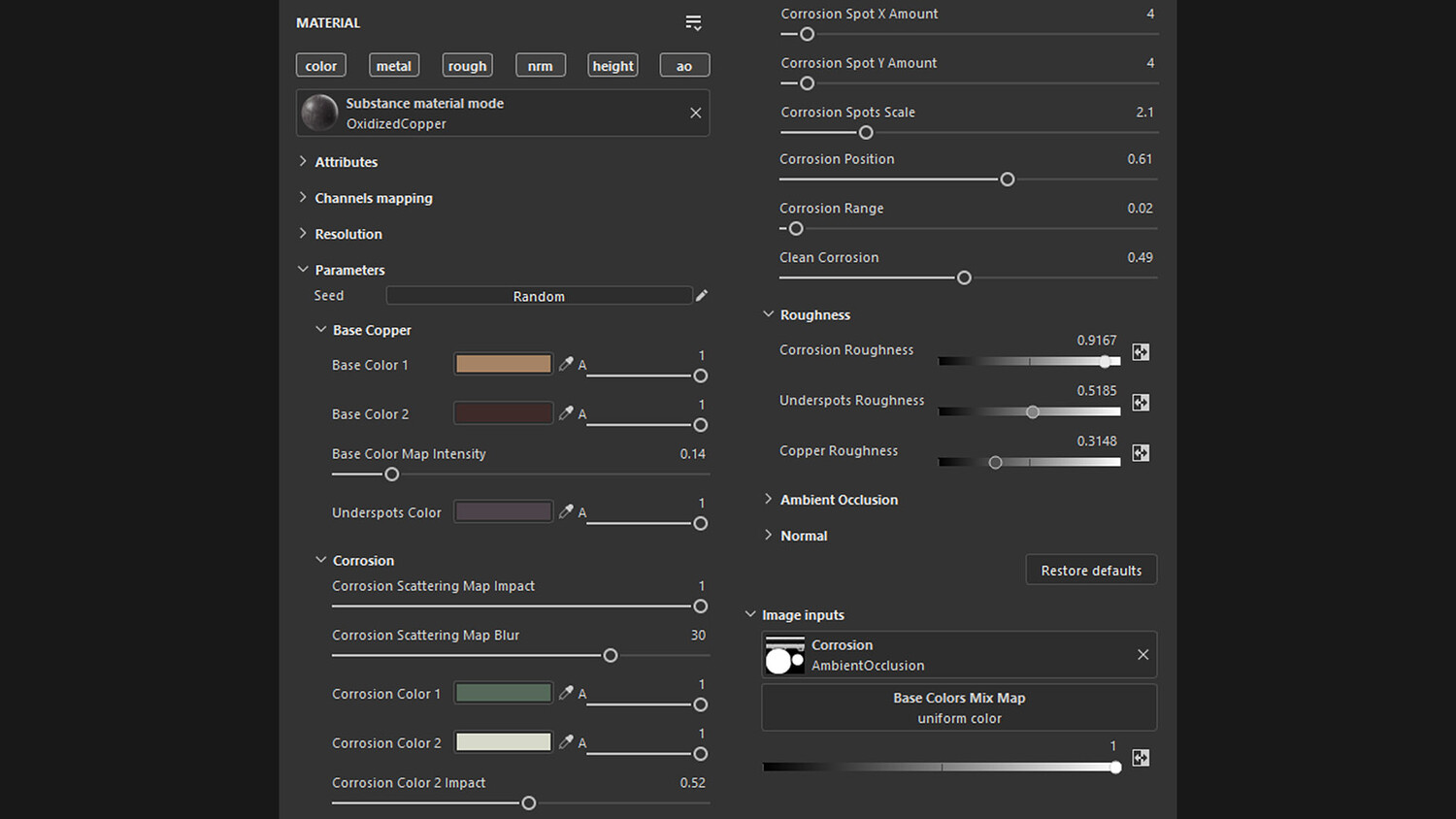Click the Copper Roughness texture slot icon
1456x819 pixels.
pos(1141,453)
